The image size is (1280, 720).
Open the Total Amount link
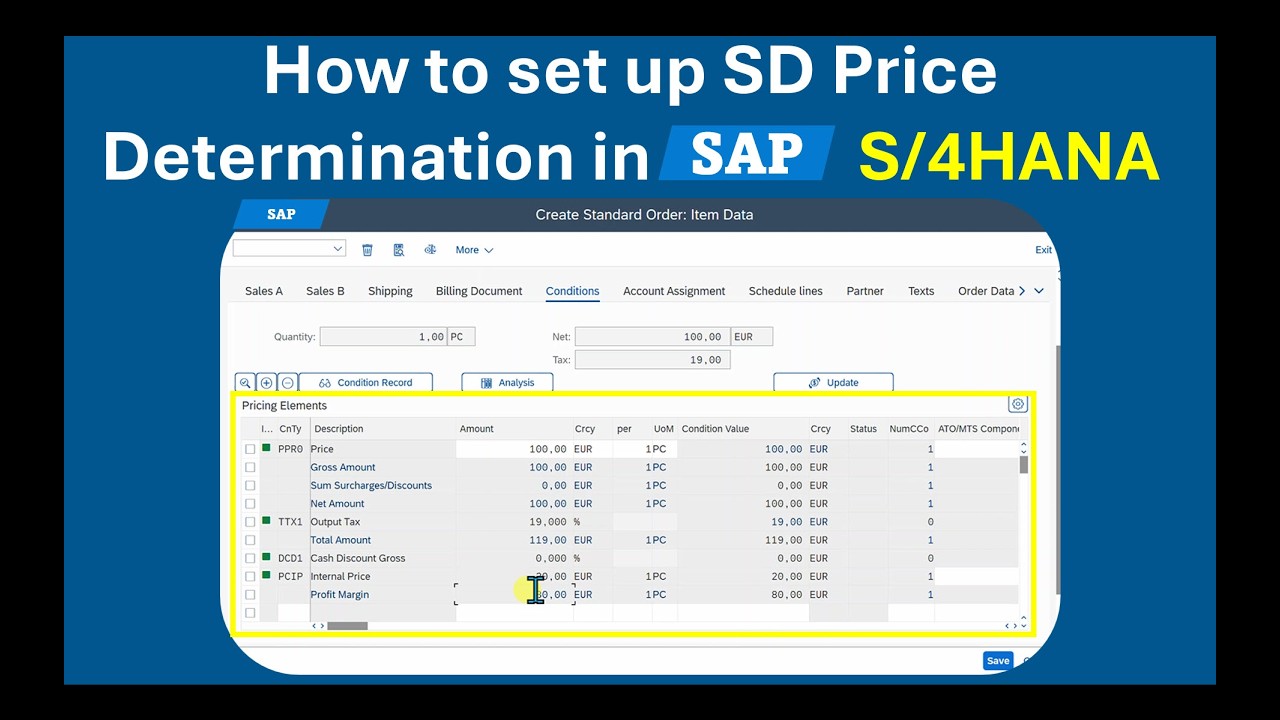tap(340, 540)
